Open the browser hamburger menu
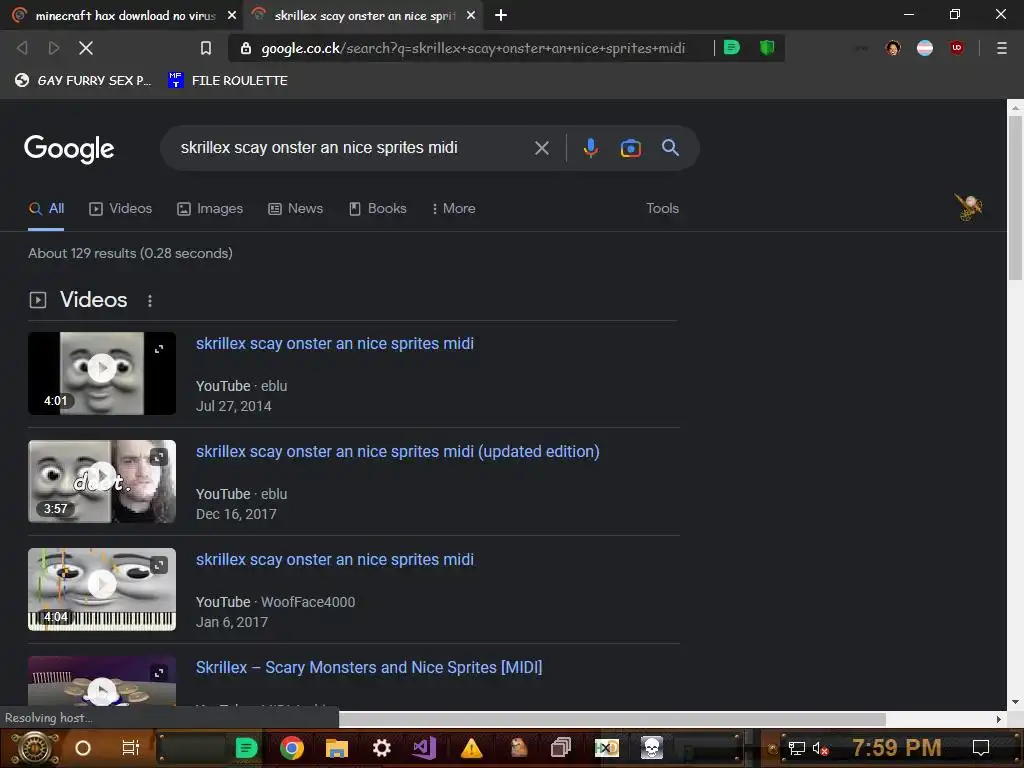 [1001, 48]
